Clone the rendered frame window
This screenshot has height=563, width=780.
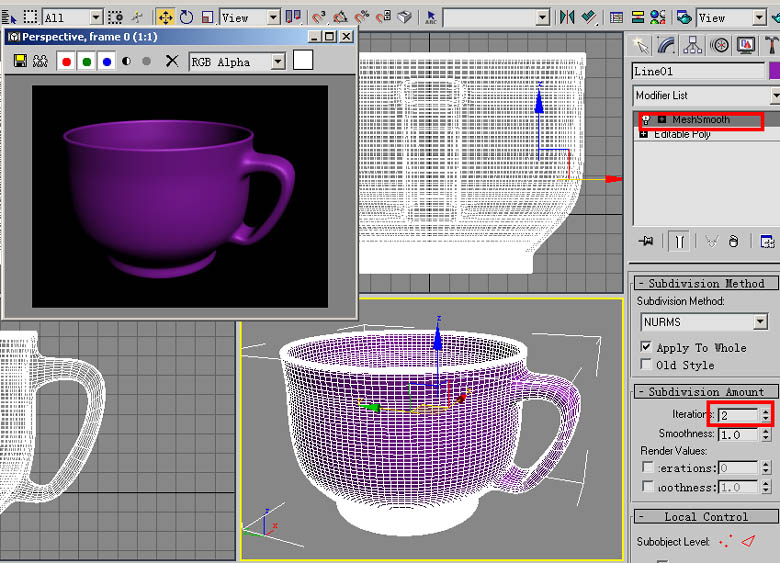41,61
